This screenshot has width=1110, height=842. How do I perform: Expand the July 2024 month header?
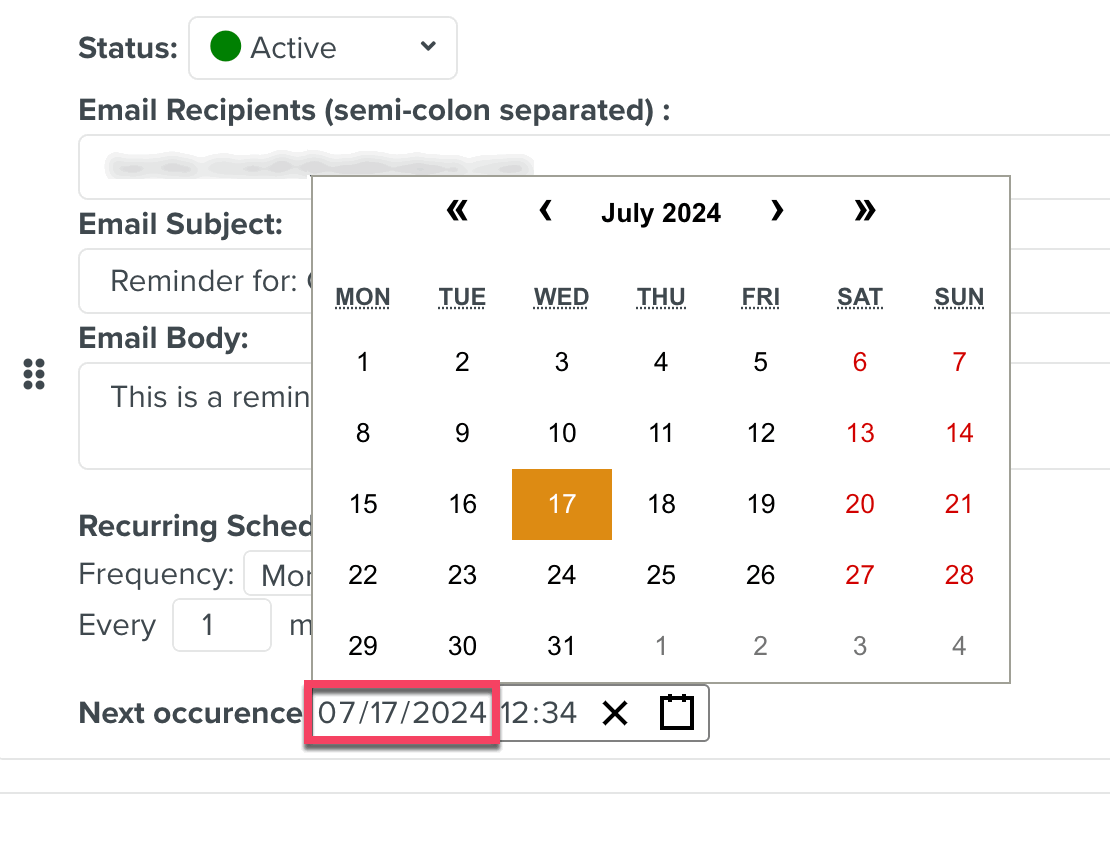coord(660,212)
